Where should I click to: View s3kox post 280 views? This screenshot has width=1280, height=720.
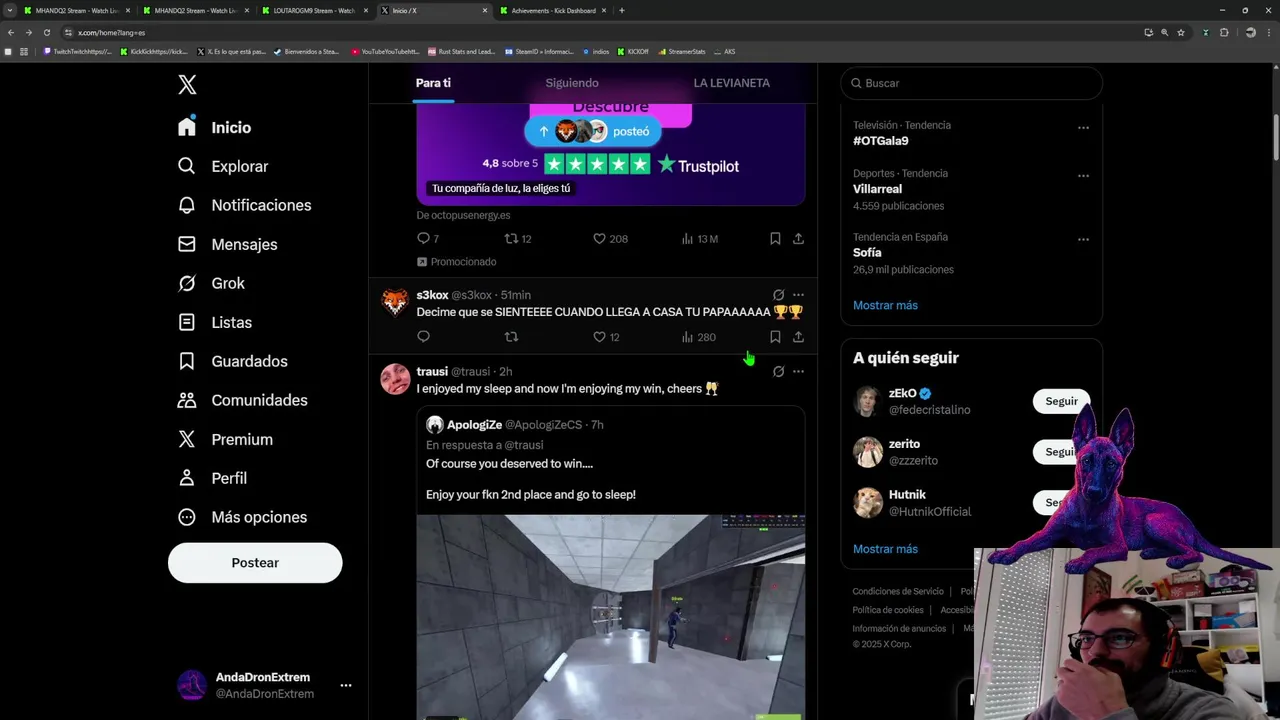coord(698,337)
